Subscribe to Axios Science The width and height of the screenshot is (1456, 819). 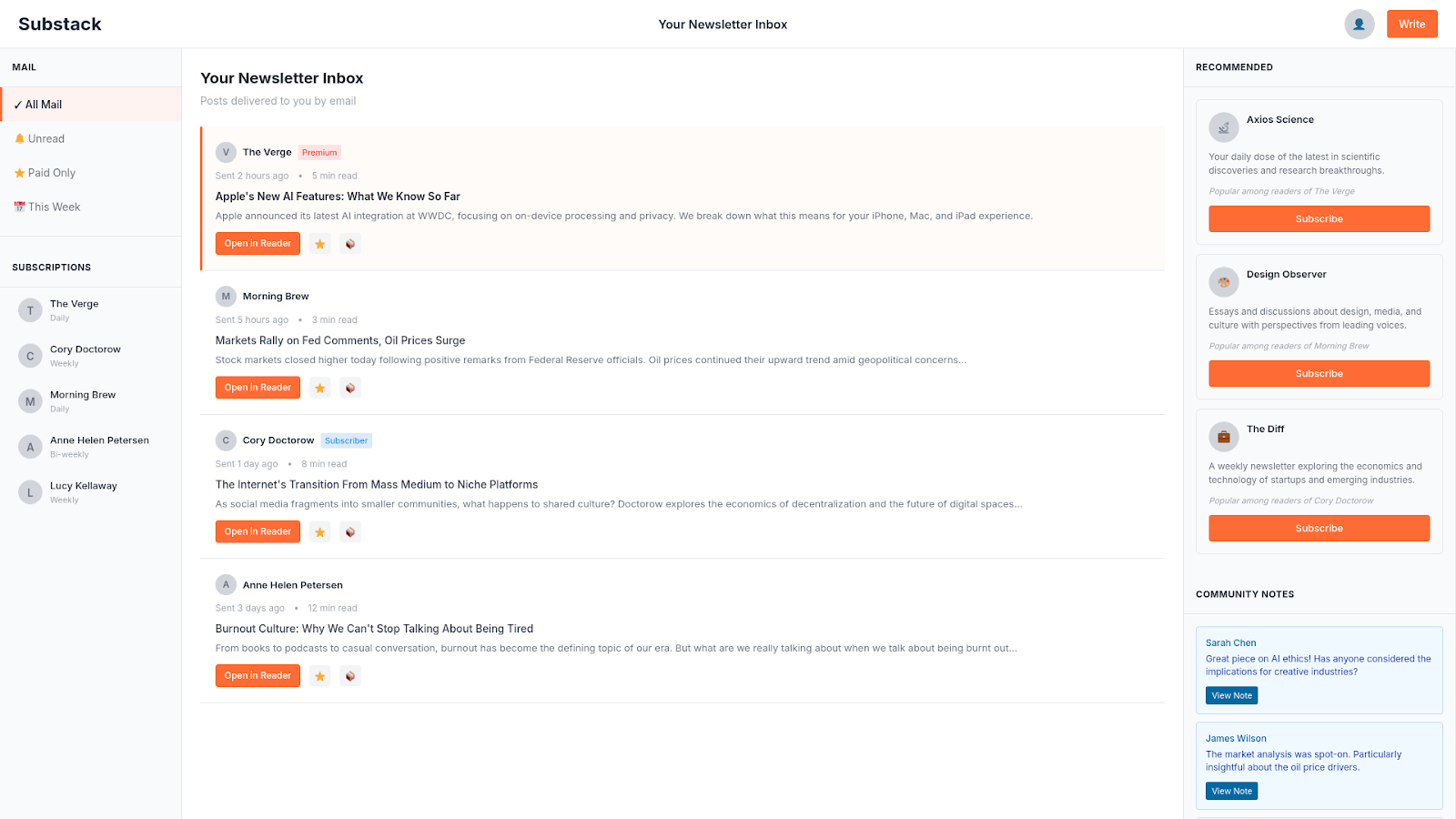1319,219
